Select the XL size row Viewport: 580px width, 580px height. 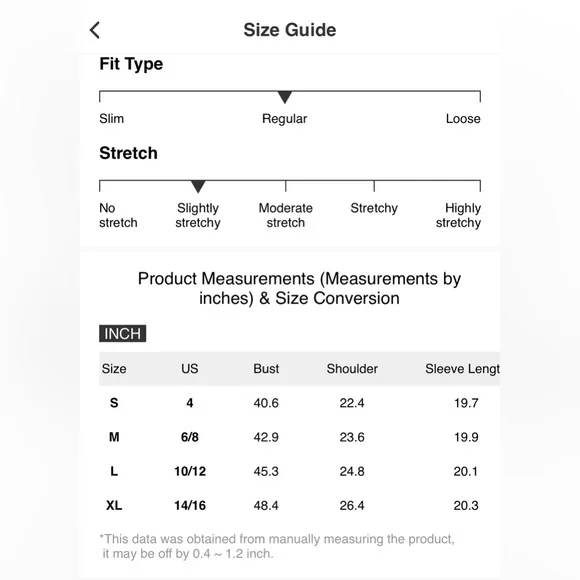299,505
